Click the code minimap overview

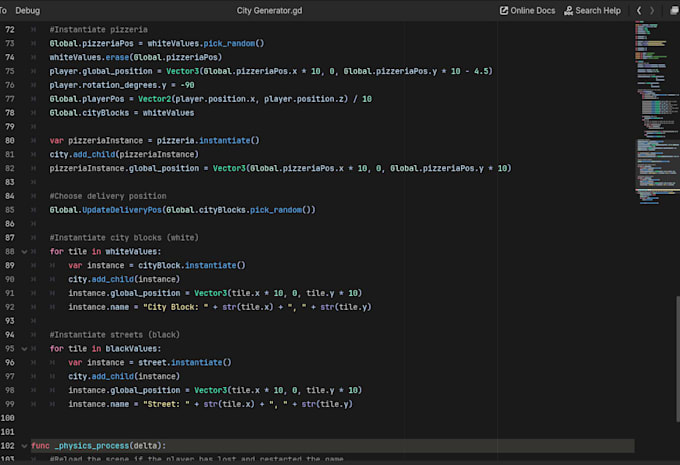(x=656, y=113)
